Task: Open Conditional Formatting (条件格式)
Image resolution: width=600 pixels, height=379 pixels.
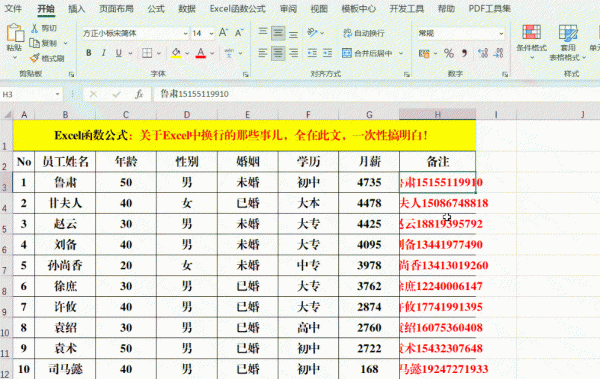Action: (x=532, y=42)
